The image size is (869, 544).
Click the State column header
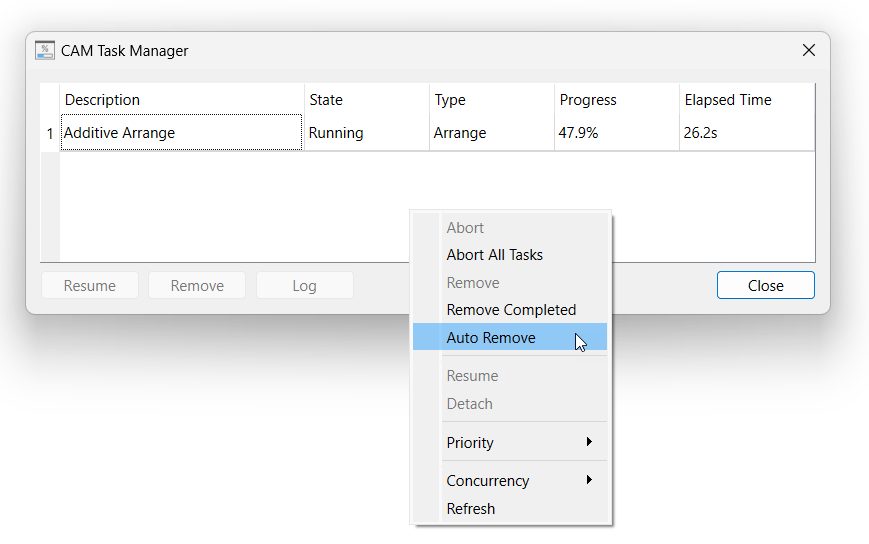366,100
